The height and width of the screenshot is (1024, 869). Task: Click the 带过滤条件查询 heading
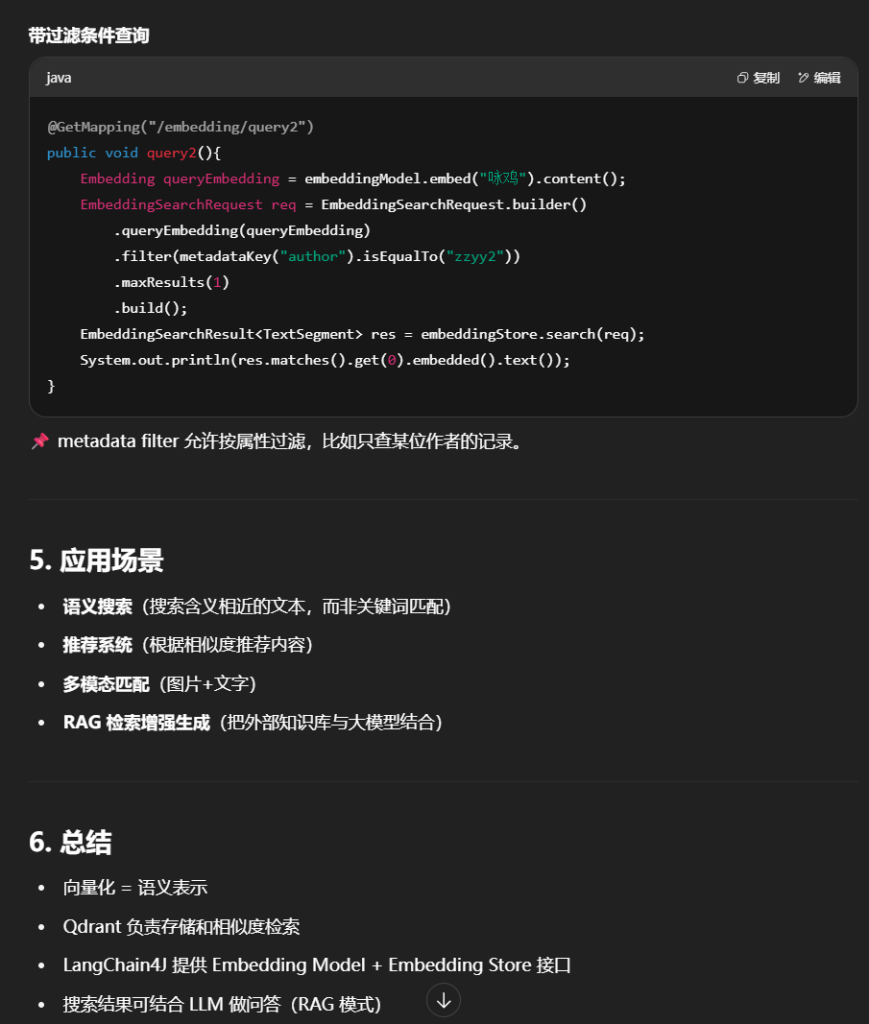tap(89, 36)
